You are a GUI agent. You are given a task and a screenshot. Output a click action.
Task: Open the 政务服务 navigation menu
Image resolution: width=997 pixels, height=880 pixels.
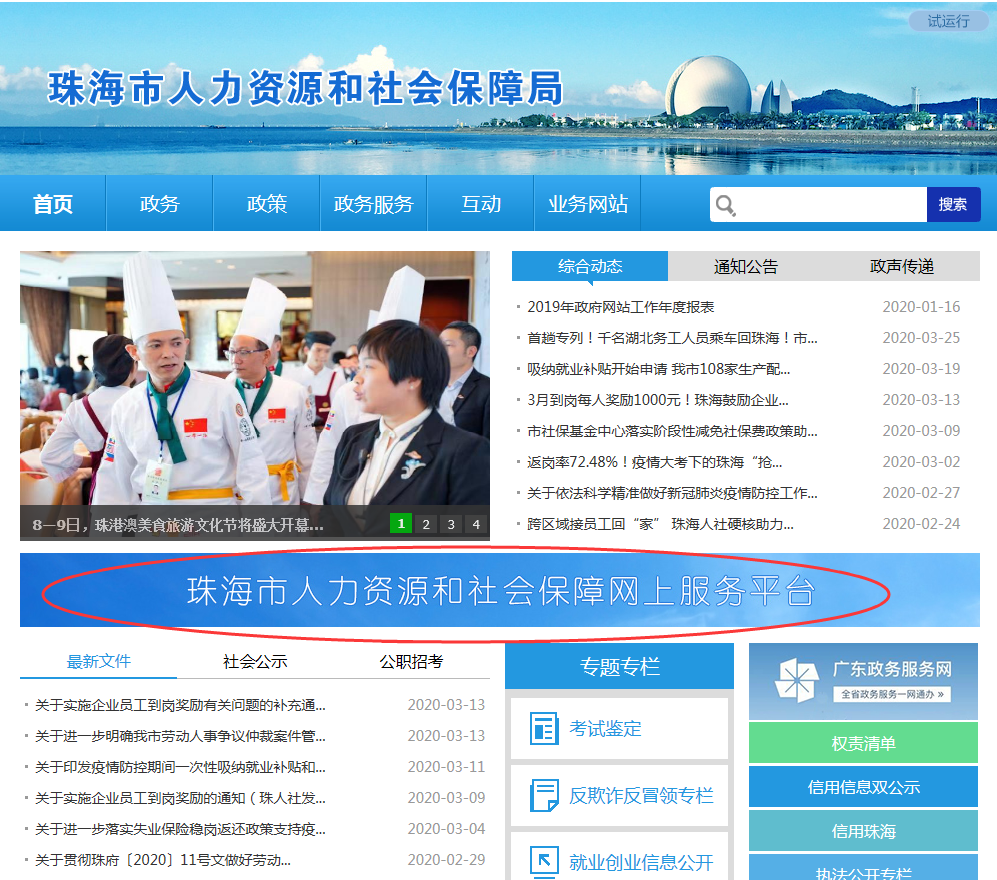coord(373,203)
